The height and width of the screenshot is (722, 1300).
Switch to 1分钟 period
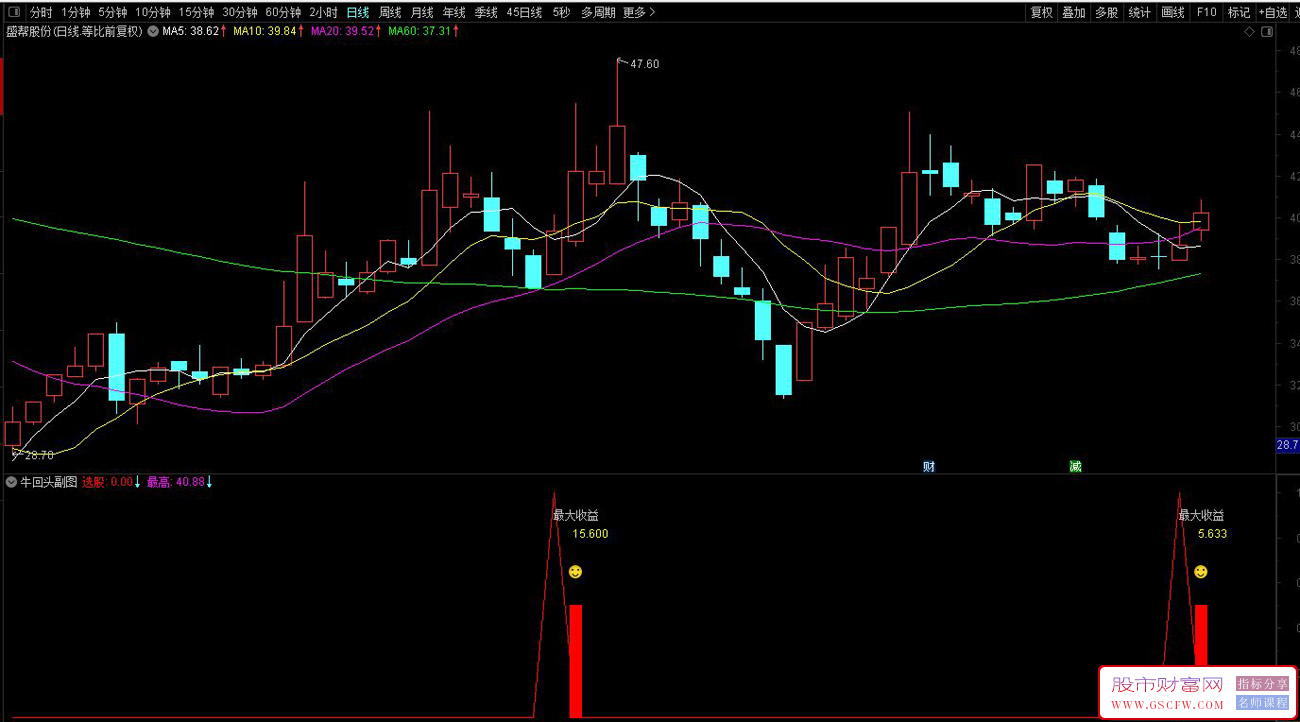[x=75, y=13]
